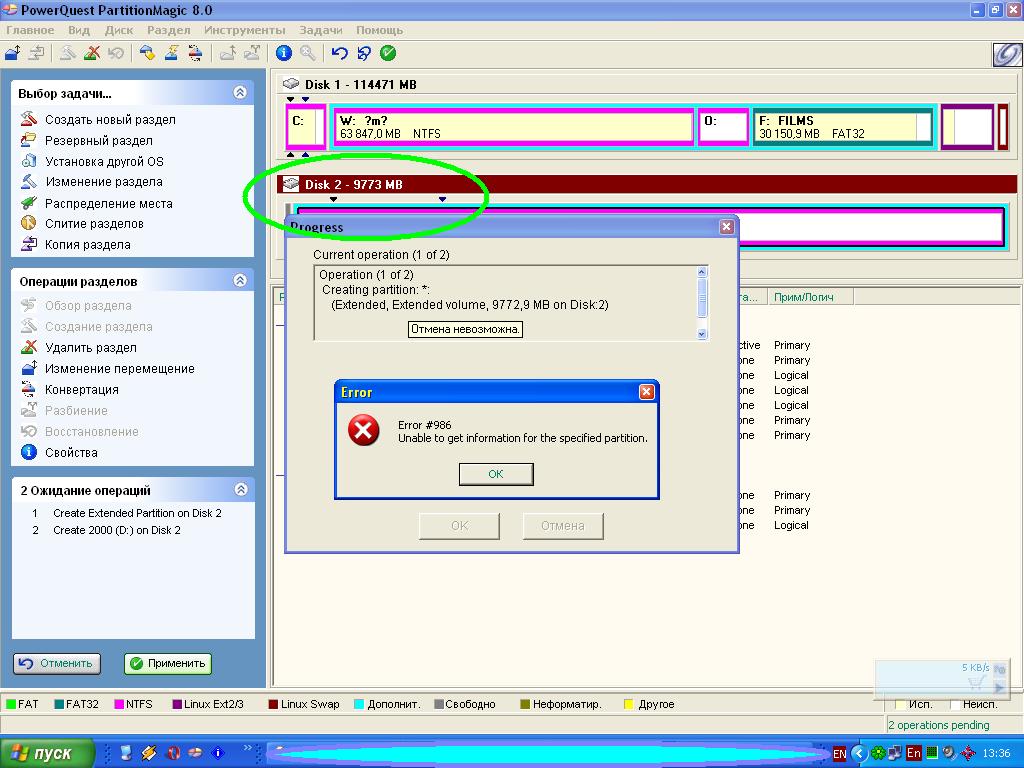Click the Linux Swap legend color swatch
This screenshot has width=1024, height=768.
tap(274, 704)
